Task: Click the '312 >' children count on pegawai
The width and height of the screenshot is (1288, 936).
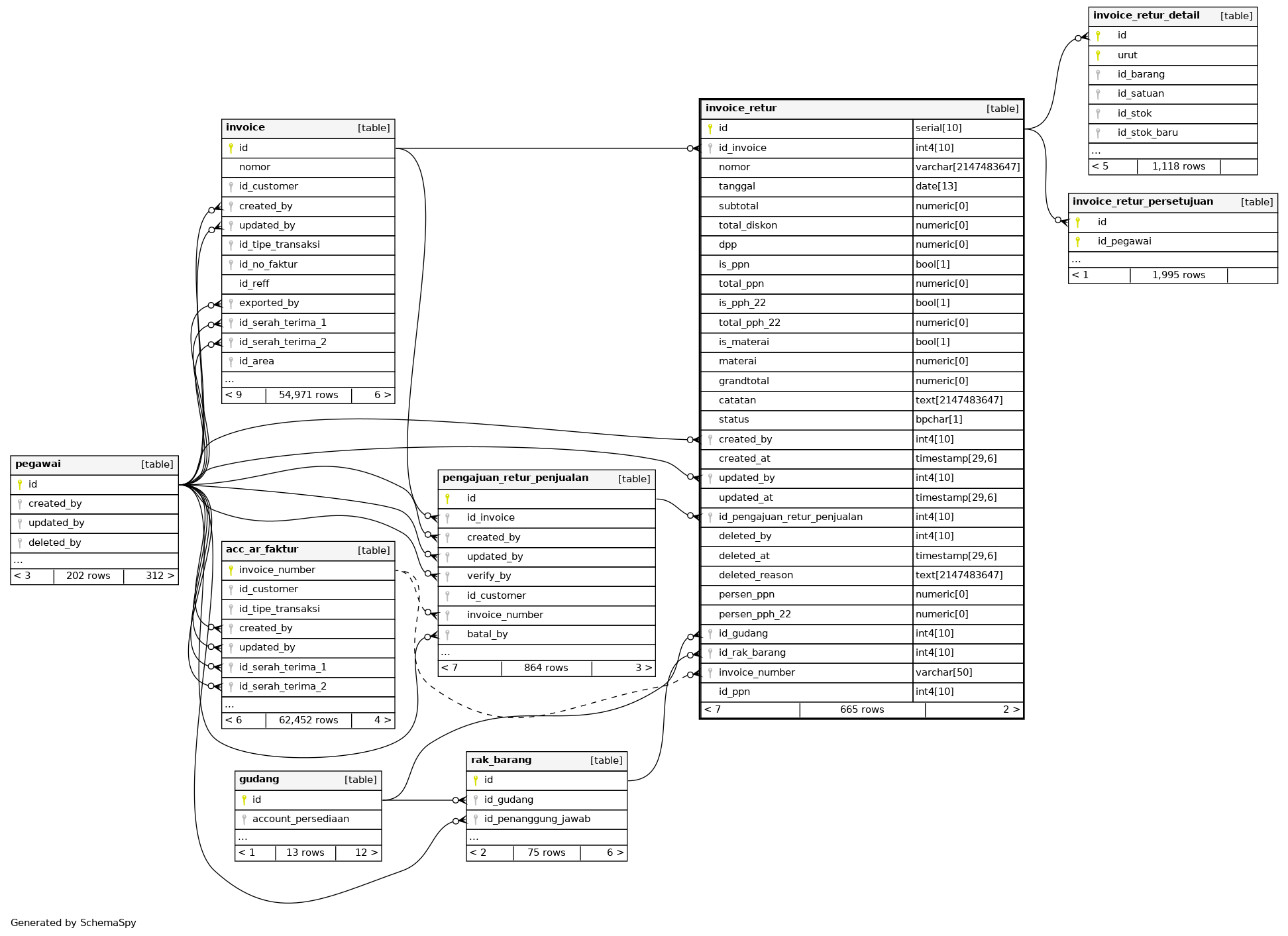Action: [x=159, y=576]
